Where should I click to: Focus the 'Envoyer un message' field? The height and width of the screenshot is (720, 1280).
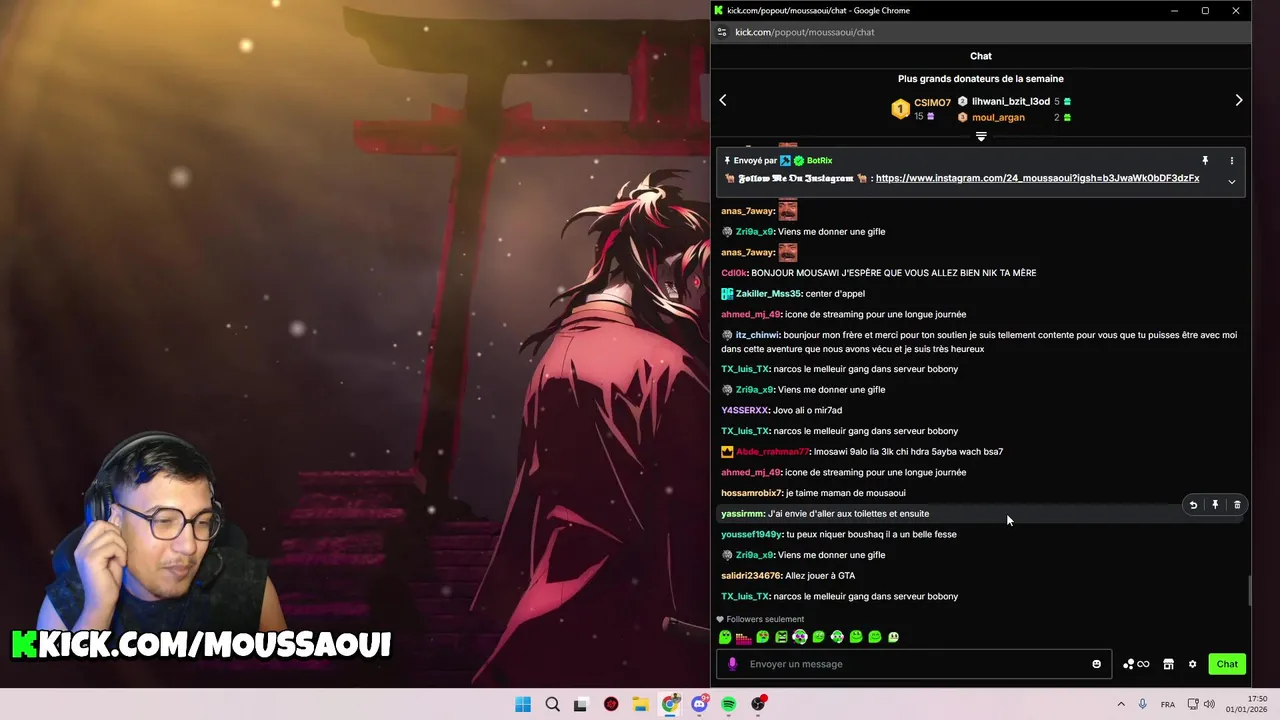coord(915,664)
